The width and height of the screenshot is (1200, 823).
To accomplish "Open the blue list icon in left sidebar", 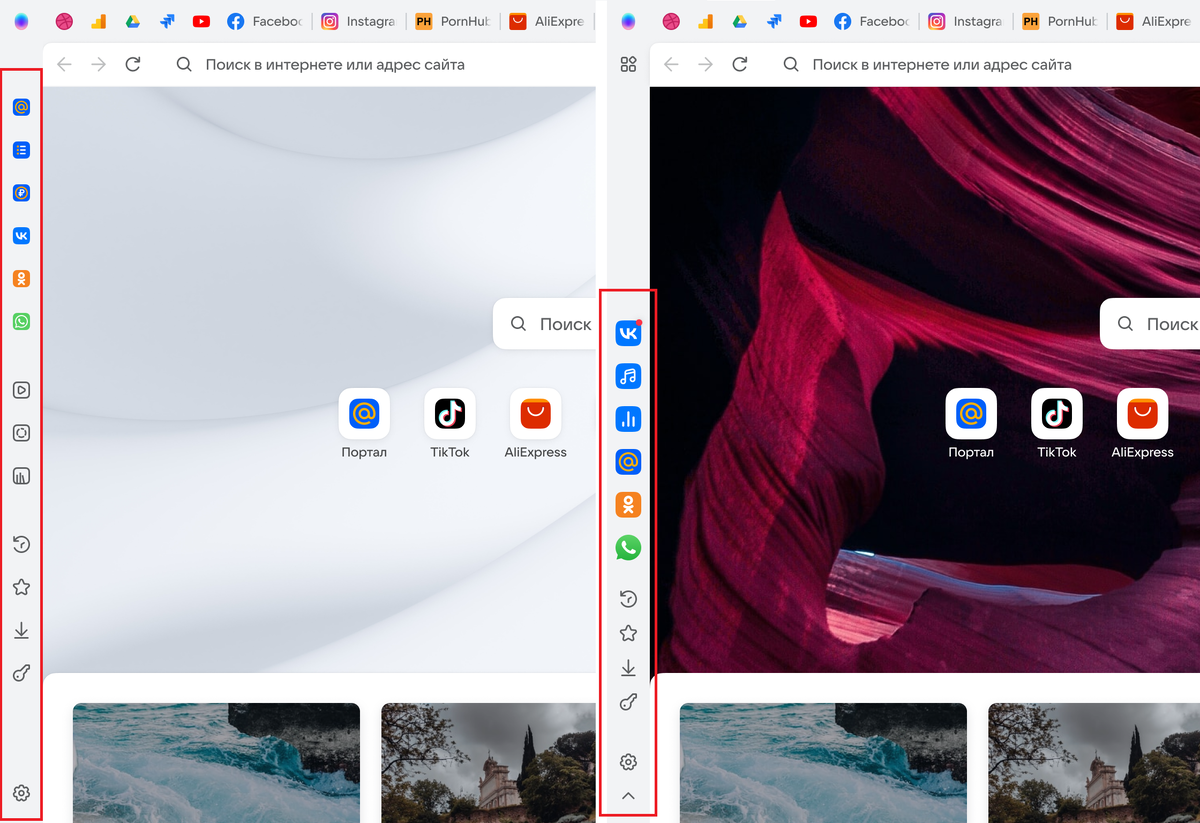I will [x=21, y=150].
